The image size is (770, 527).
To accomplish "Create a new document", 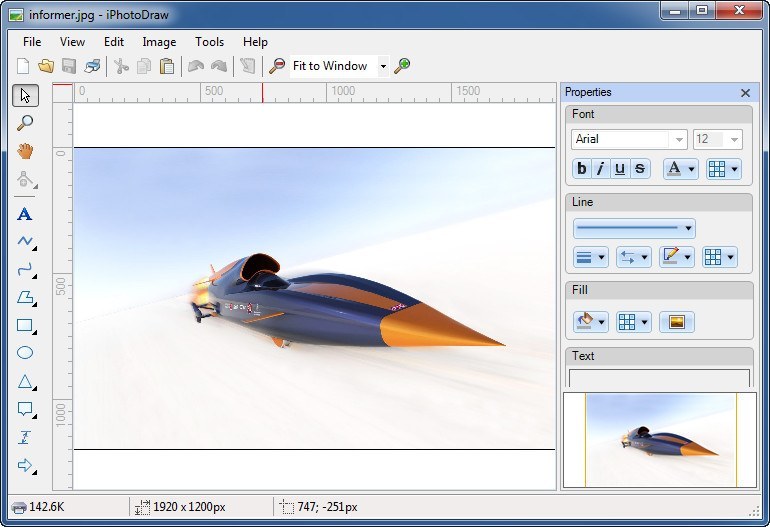I will tap(23, 66).
